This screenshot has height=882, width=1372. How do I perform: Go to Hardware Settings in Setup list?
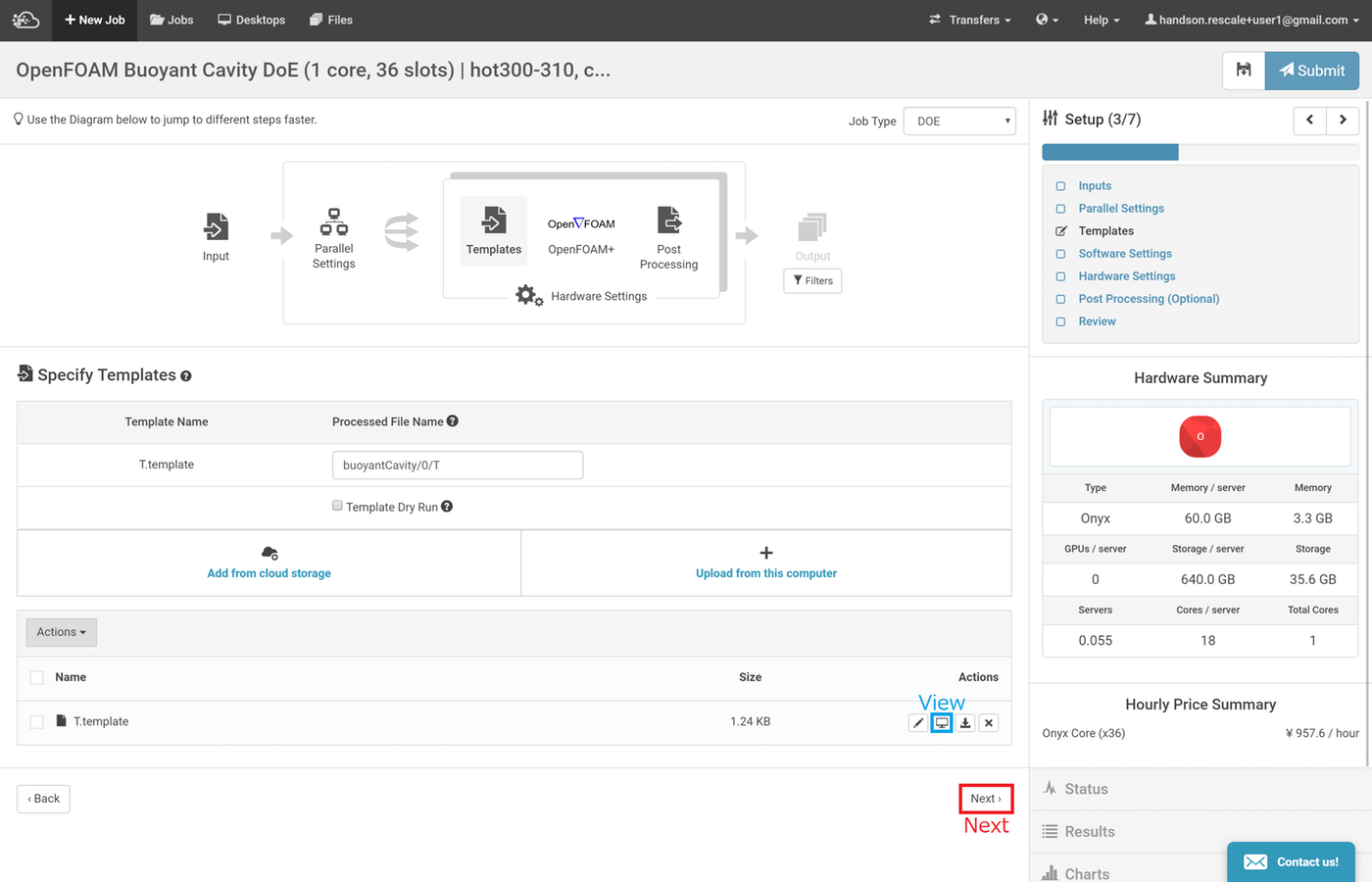tap(1127, 276)
